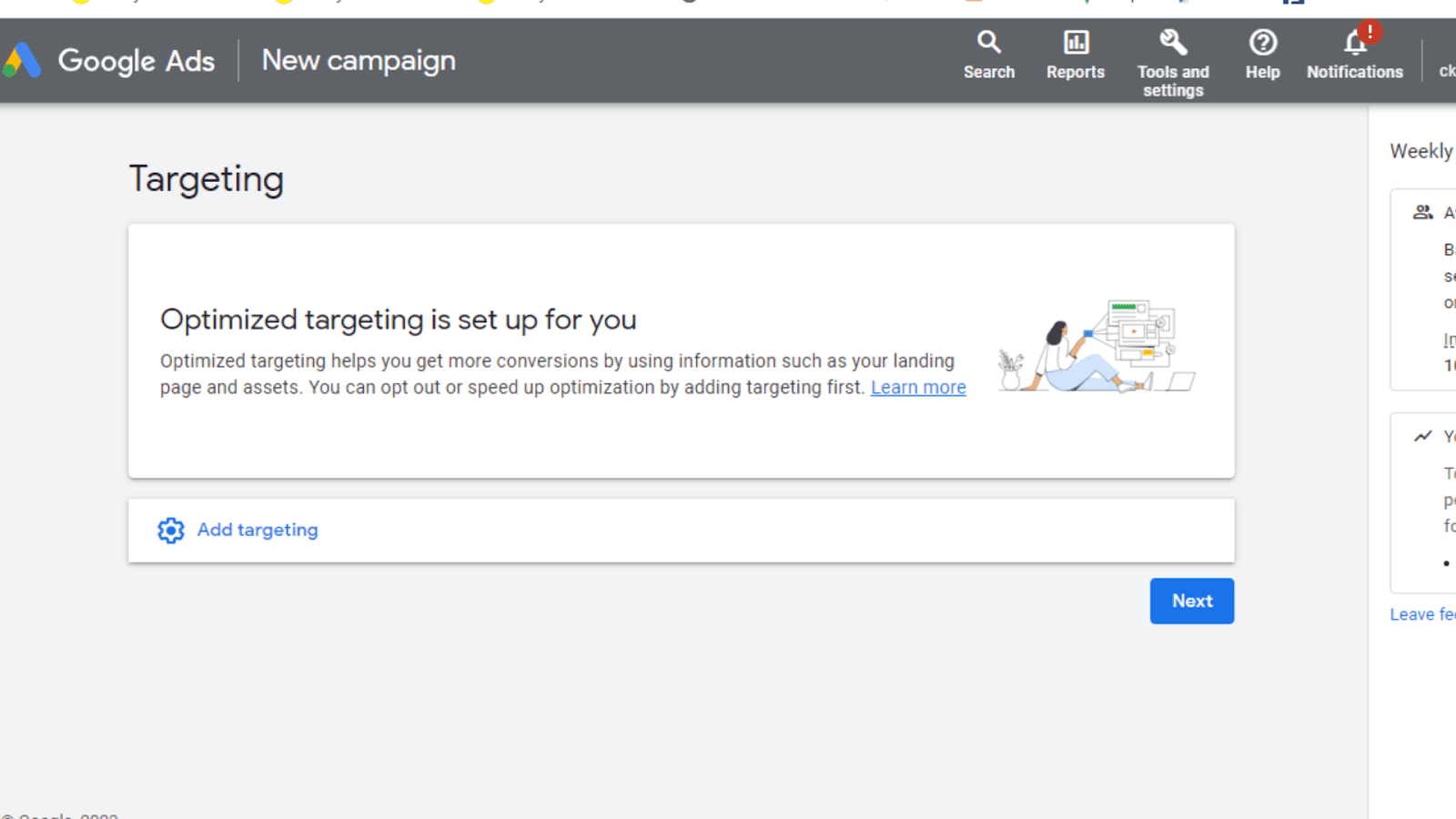Open Help question mark icon
The image size is (1456, 819).
(x=1262, y=42)
